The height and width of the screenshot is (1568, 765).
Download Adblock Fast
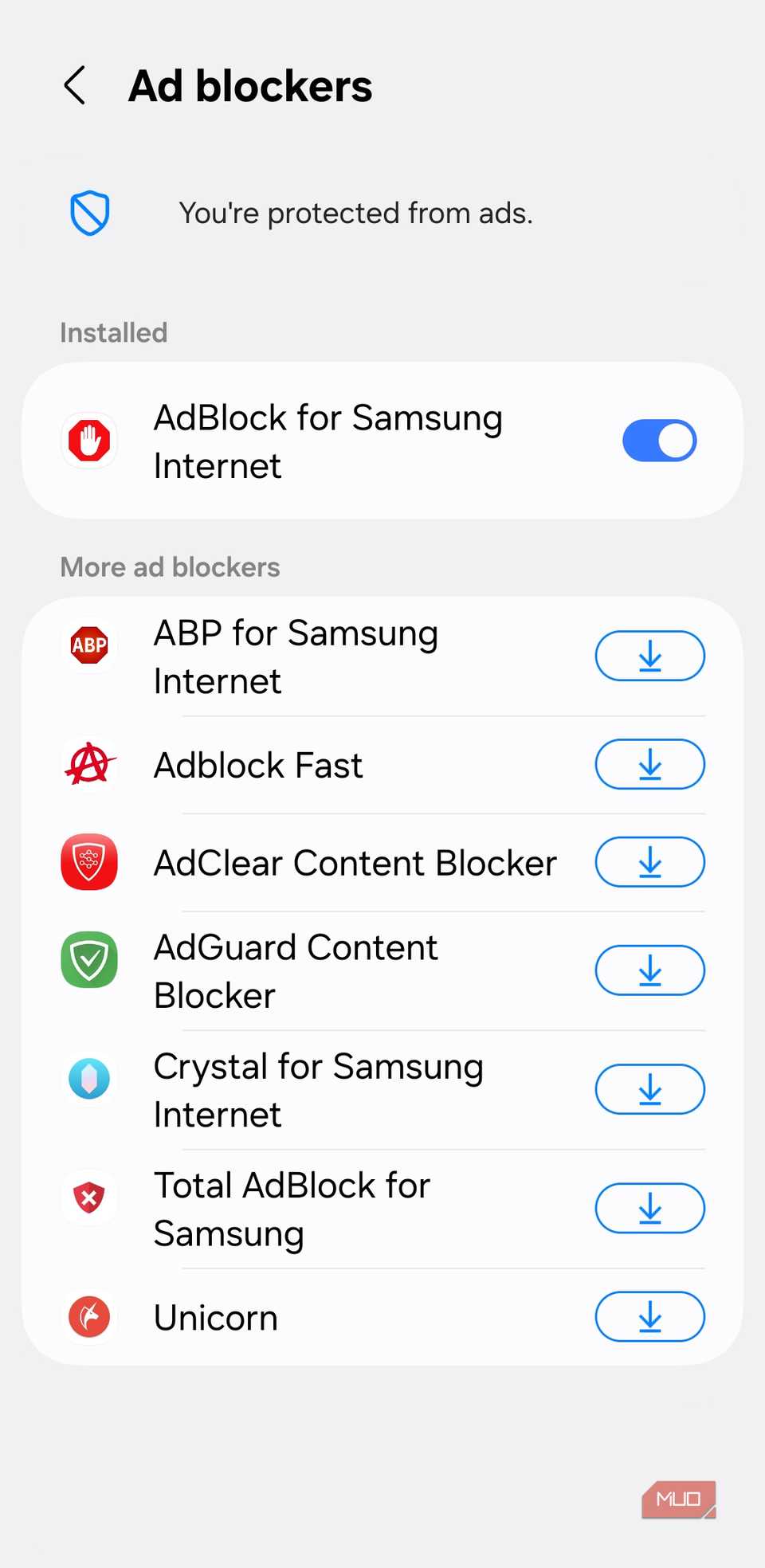649,763
